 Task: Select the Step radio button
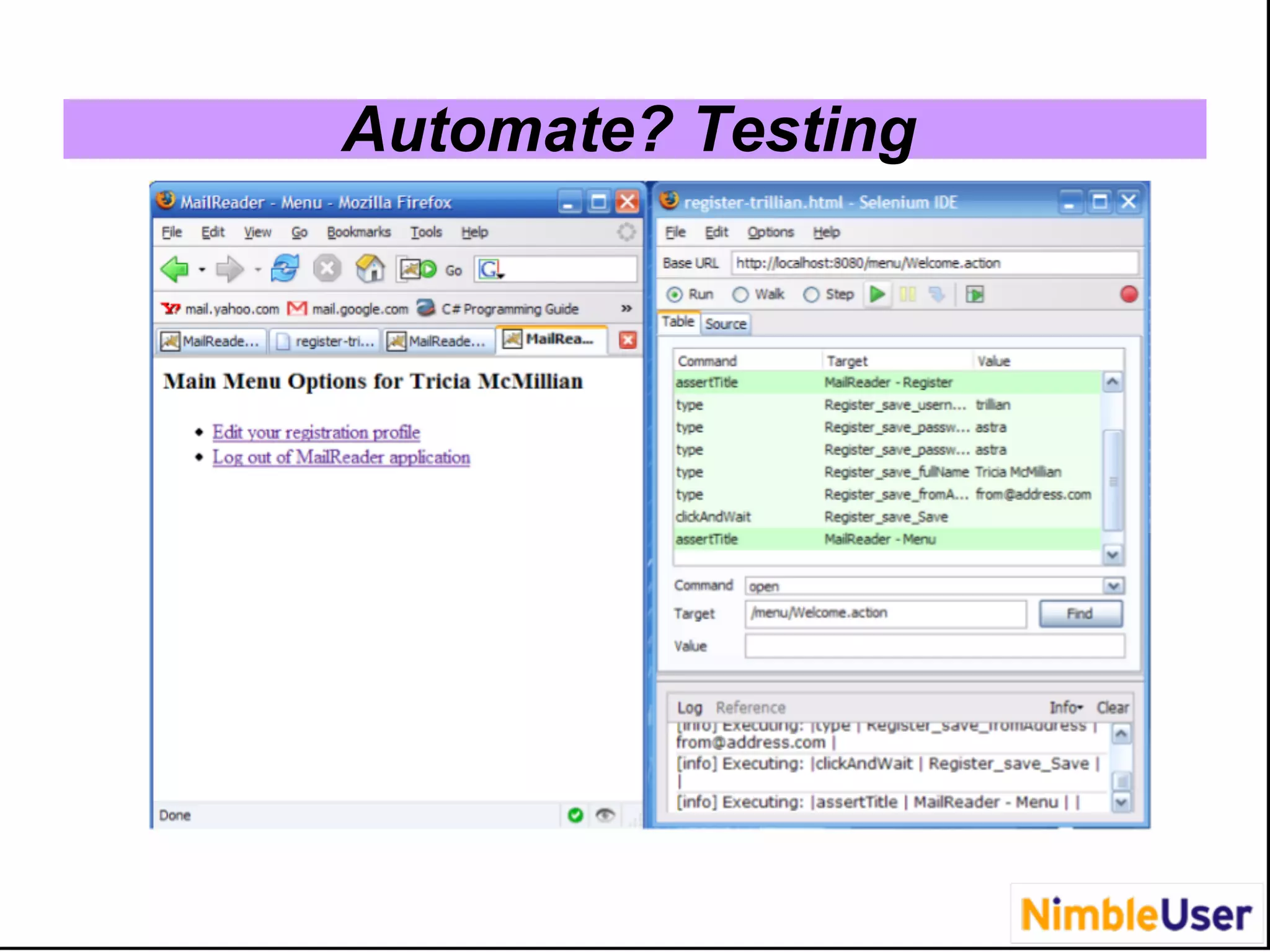pyautogui.click(x=810, y=295)
